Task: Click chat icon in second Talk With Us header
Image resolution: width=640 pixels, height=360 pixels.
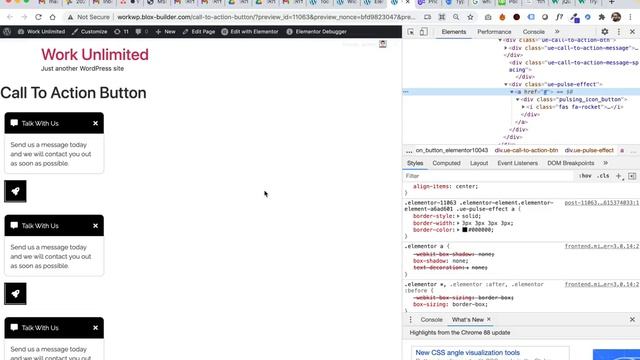Action: tap(14, 225)
